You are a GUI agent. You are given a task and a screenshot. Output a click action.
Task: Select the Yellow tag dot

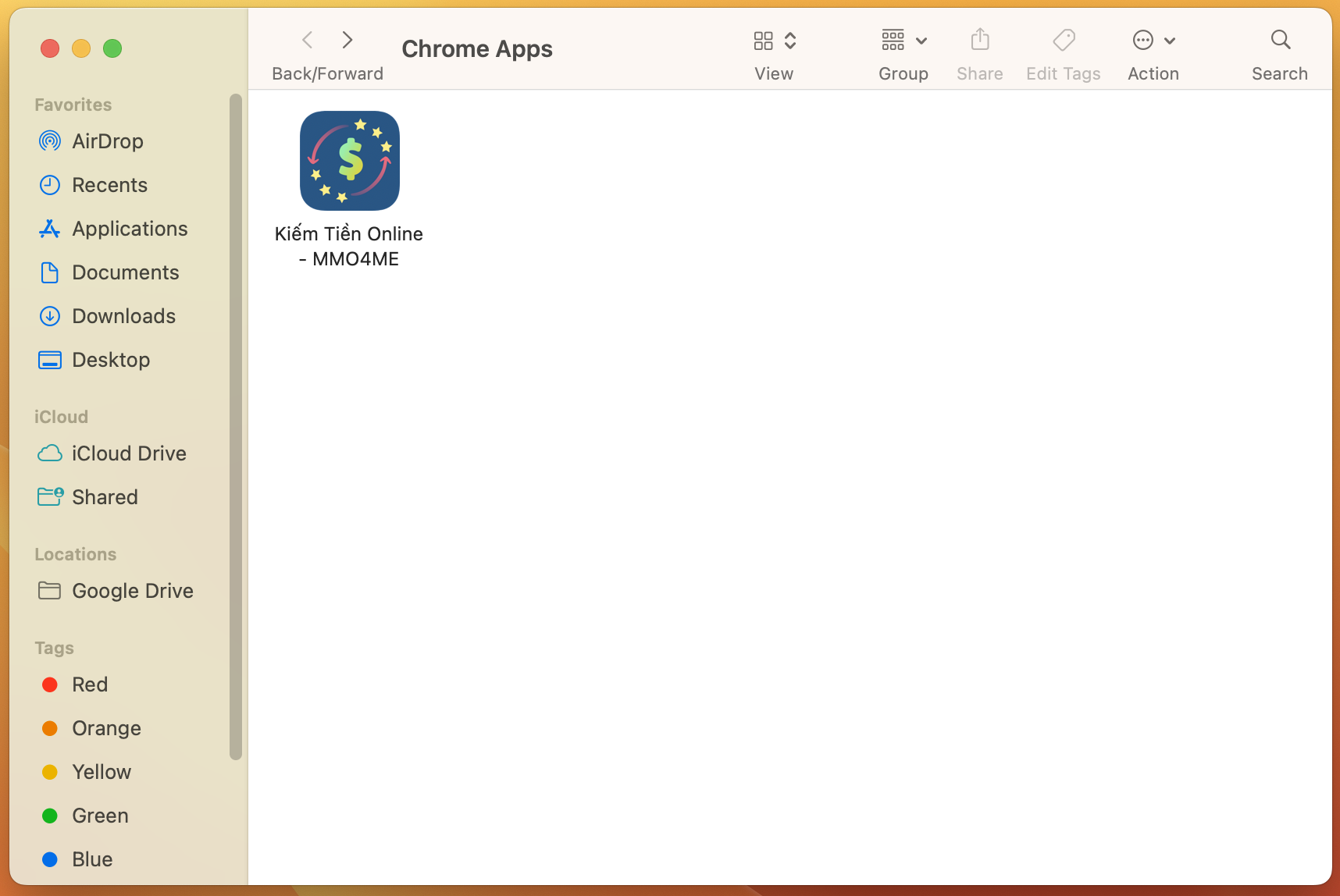click(50, 772)
